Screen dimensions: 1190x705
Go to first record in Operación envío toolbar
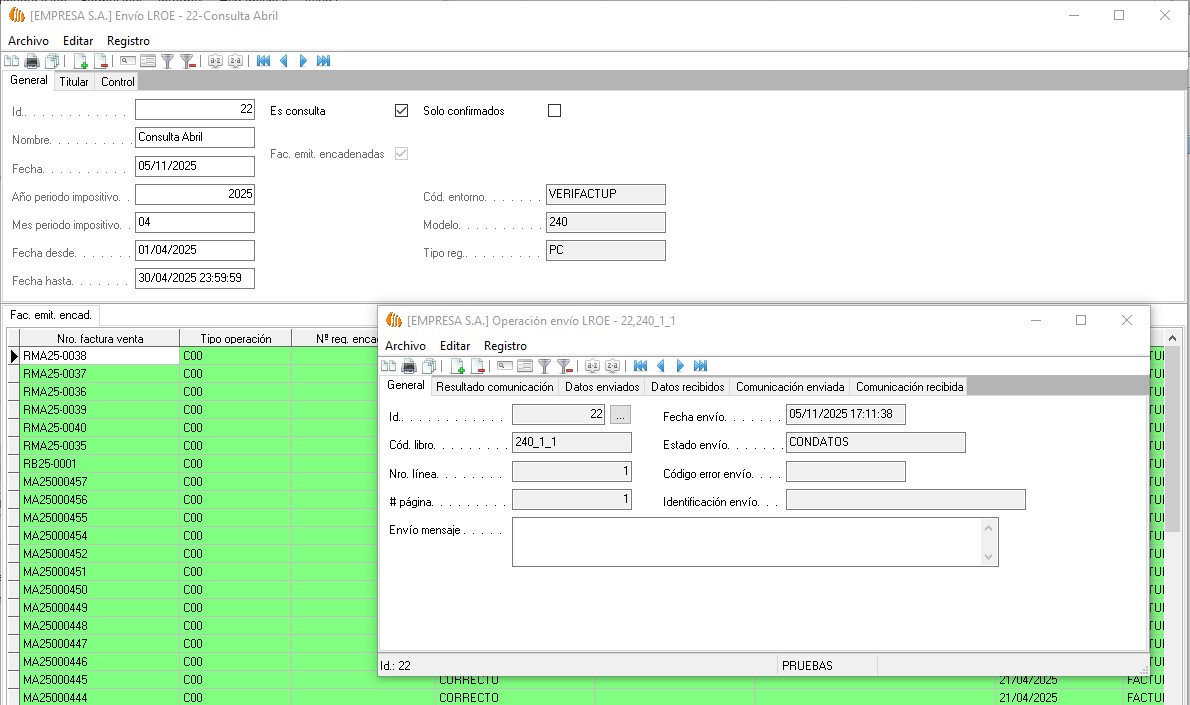pos(641,366)
